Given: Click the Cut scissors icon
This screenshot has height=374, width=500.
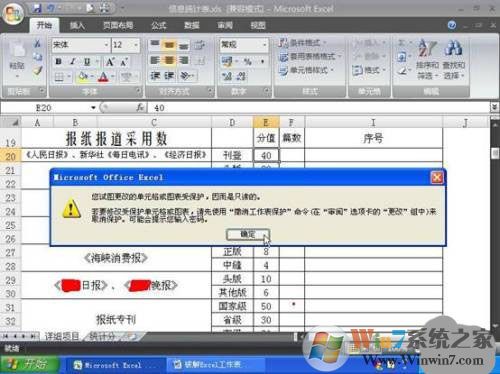Looking at the screenshot, I should point(37,43).
